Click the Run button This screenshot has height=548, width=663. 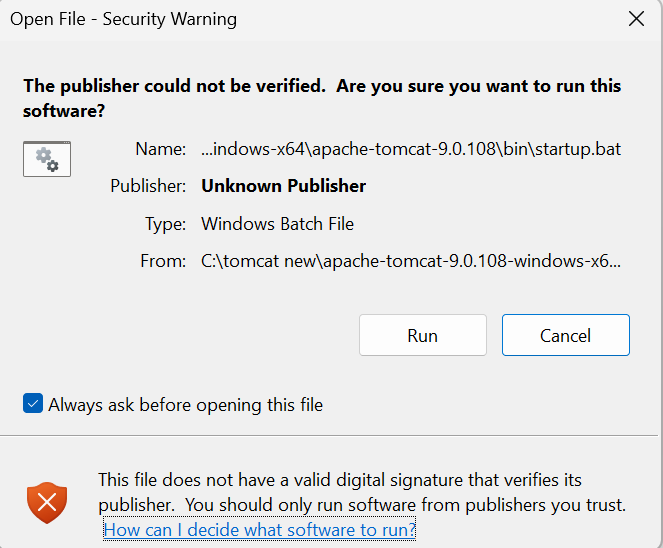click(x=422, y=335)
